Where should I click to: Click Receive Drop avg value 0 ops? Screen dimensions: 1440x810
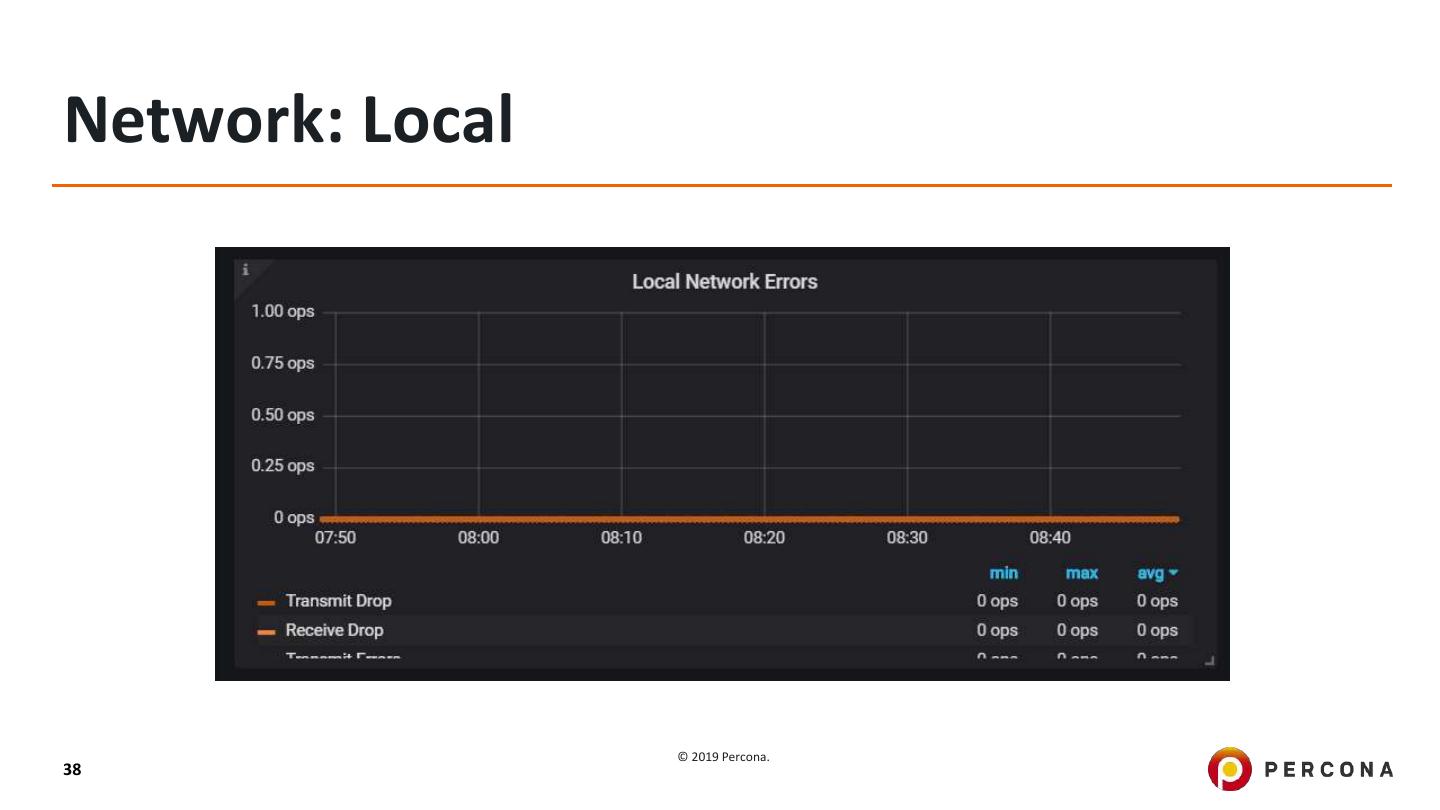pos(1157,631)
